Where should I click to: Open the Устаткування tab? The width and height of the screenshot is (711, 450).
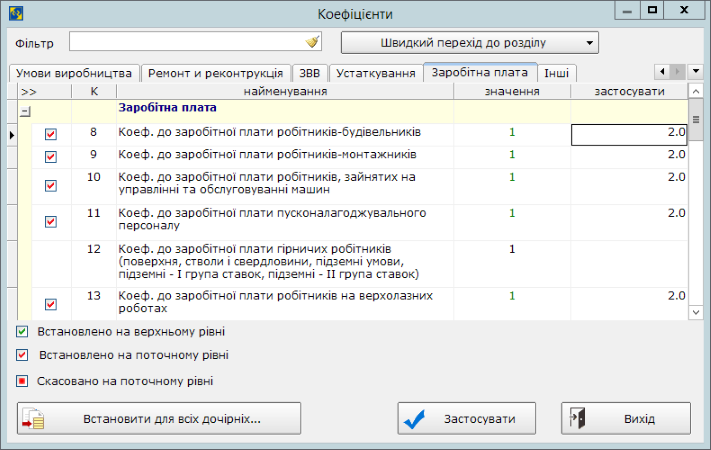(374, 74)
